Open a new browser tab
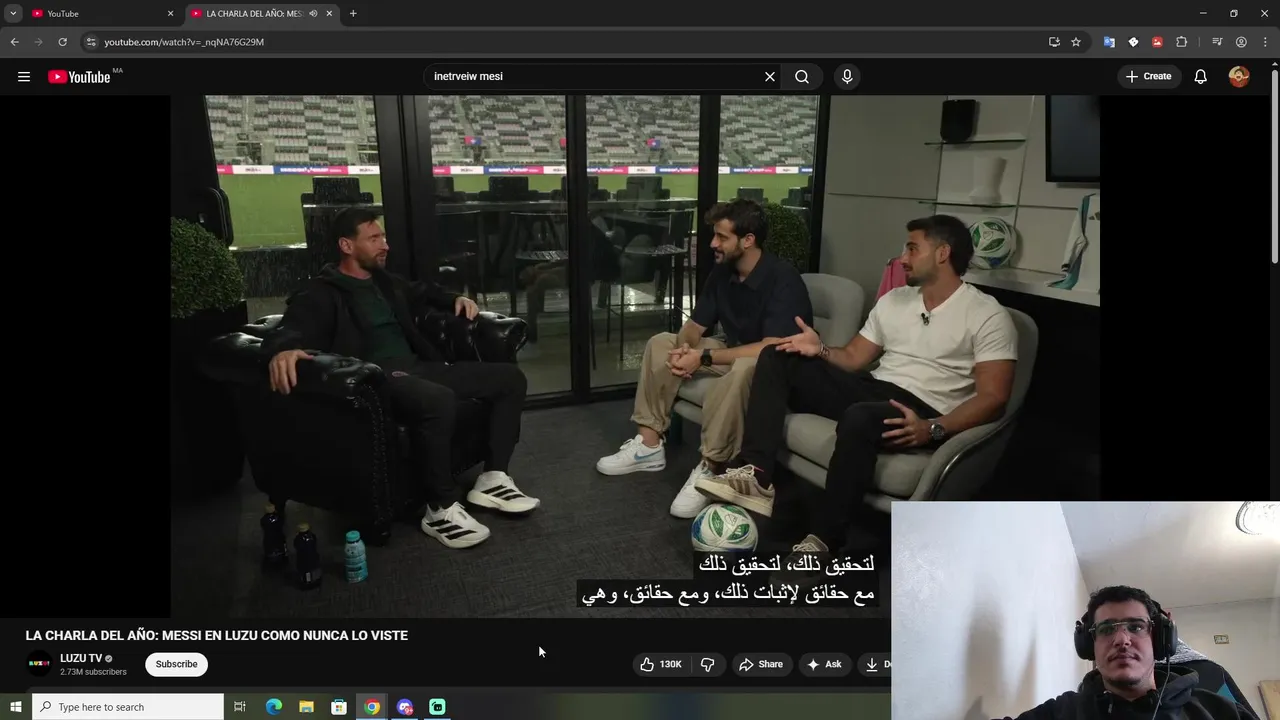Viewport: 1280px width, 720px height. pyautogui.click(x=353, y=14)
